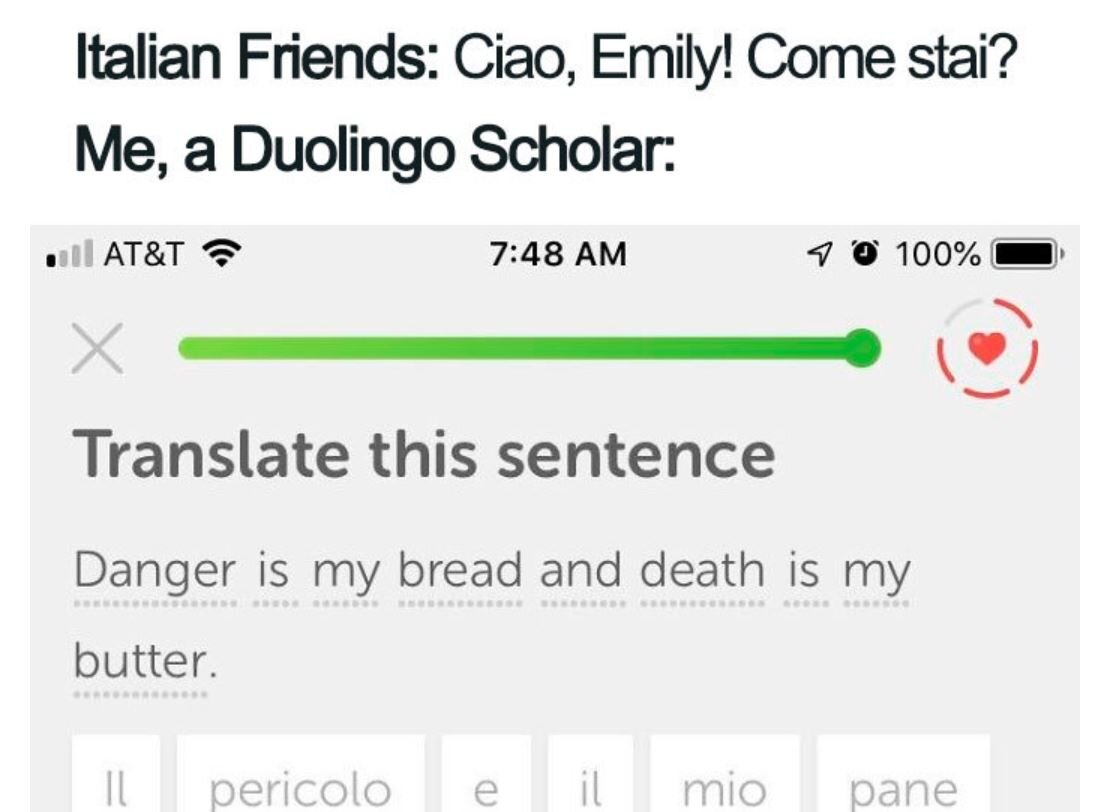
Task: Click the green lesson progress bar
Action: [x=528, y=348]
